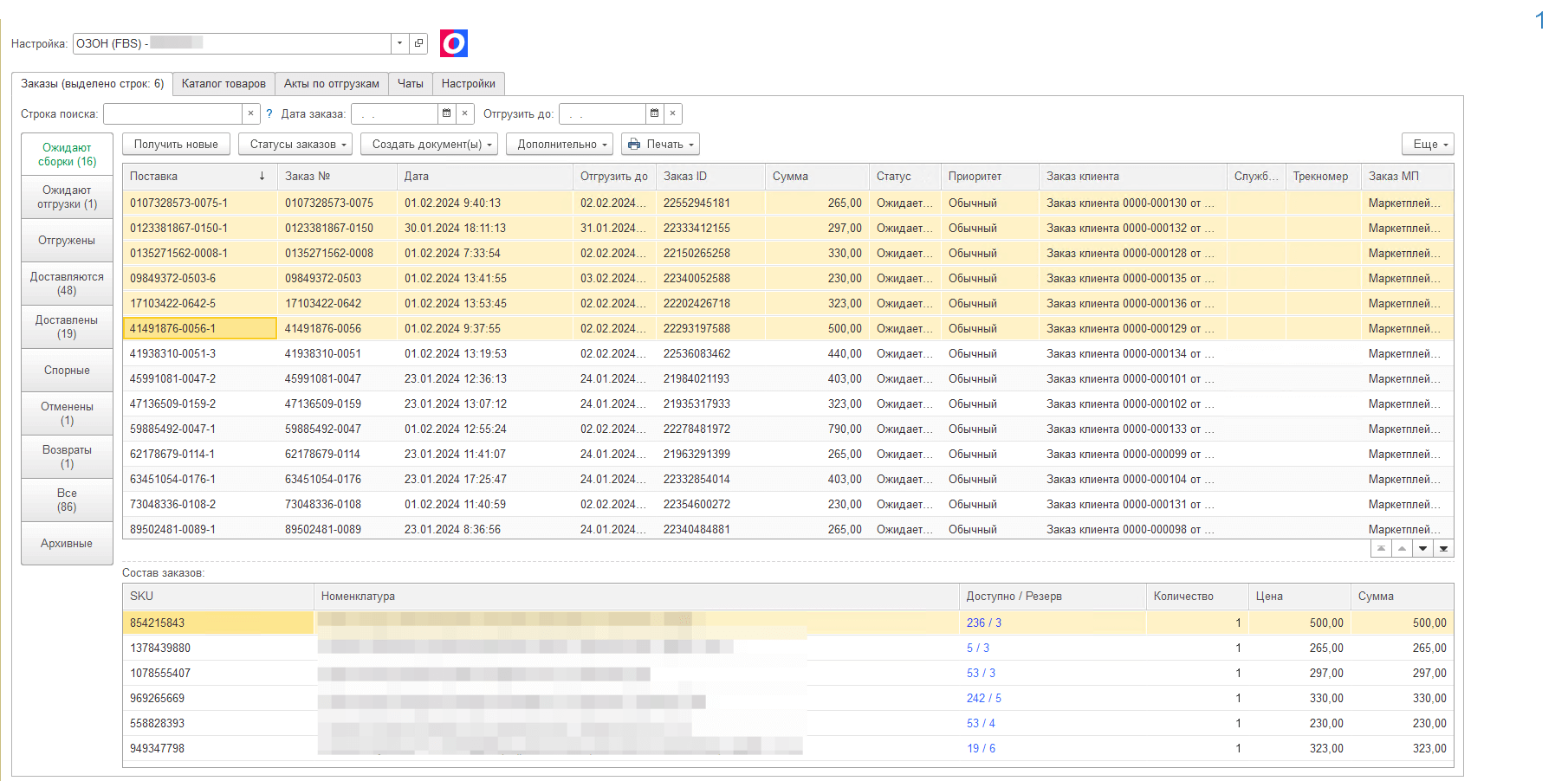Viewport: 1568px width, 781px height.
Task: Click the Ozon marketplace logo icon
Action: tap(454, 43)
